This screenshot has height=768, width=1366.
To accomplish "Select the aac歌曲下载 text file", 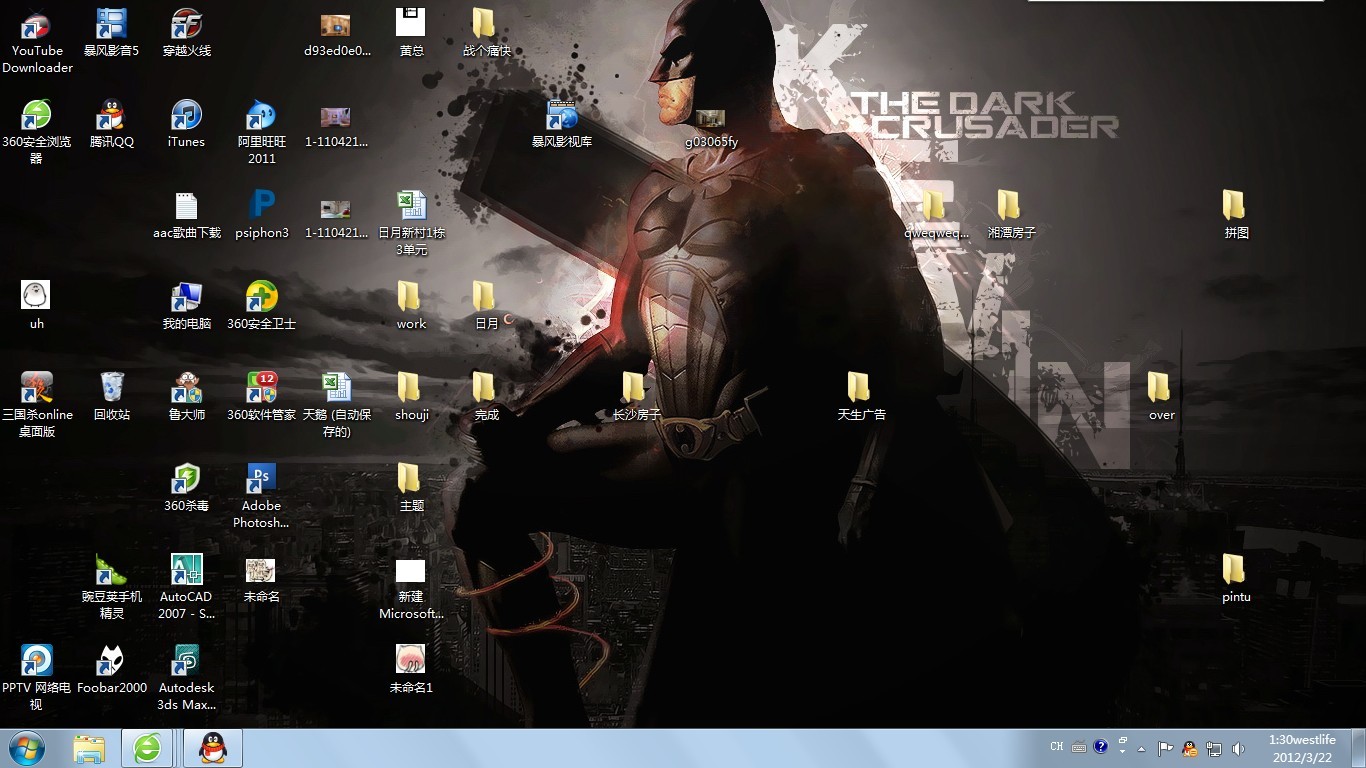I will [187, 215].
